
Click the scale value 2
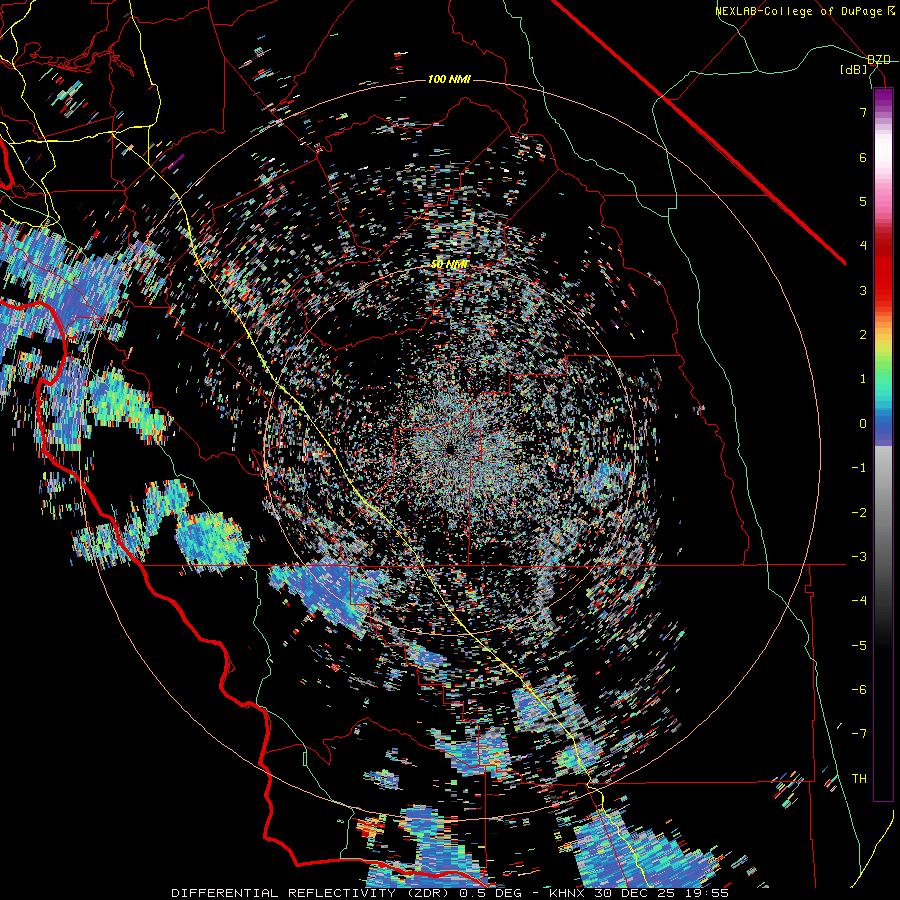[863, 335]
